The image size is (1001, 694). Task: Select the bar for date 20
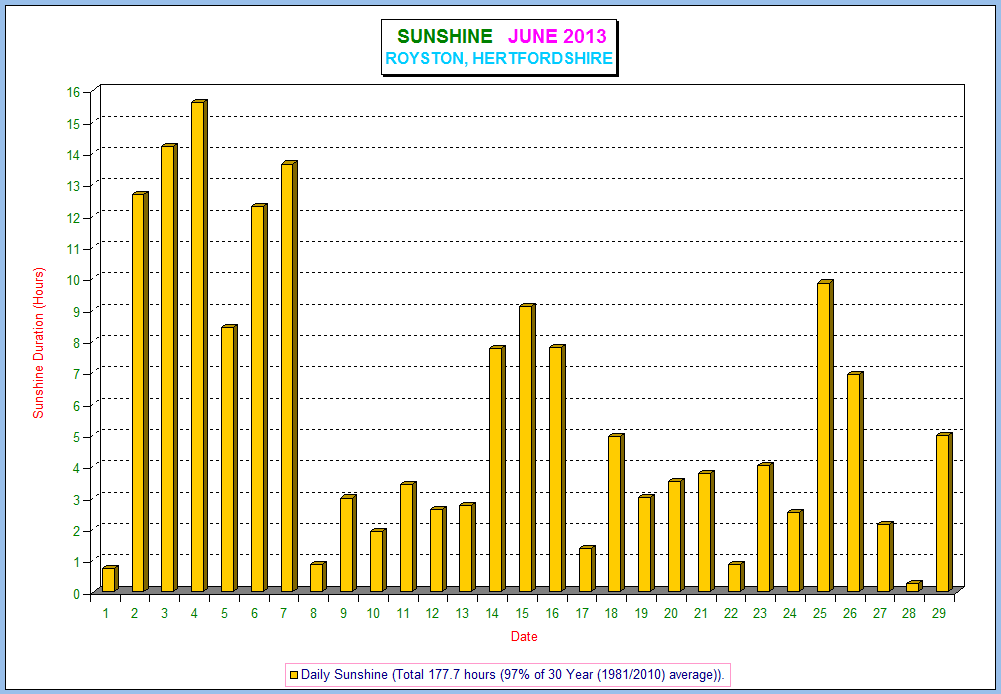click(677, 535)
